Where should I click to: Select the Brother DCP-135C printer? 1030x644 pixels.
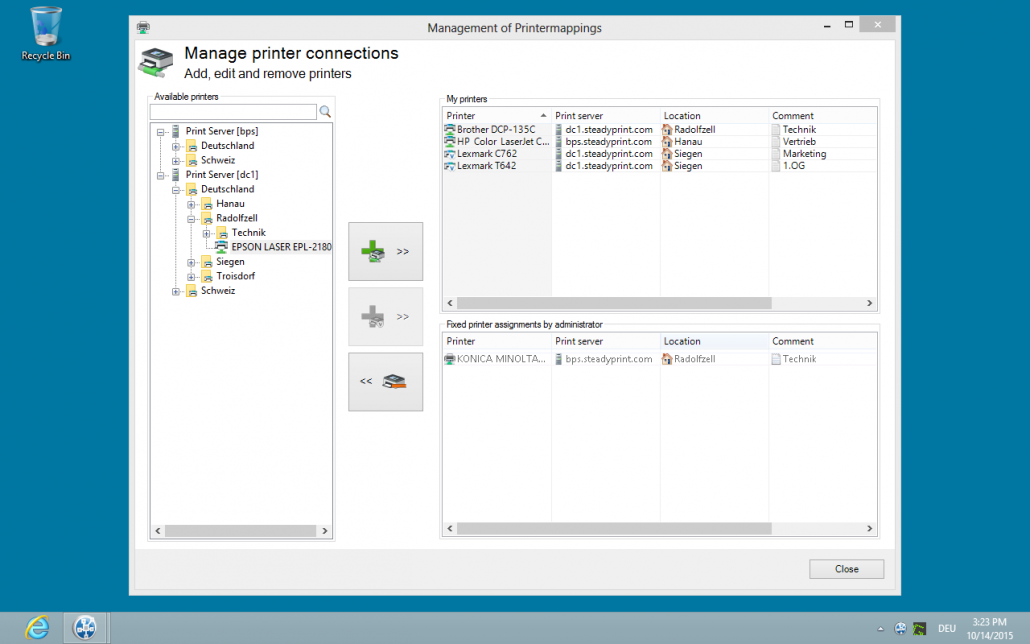click(496, 130)
